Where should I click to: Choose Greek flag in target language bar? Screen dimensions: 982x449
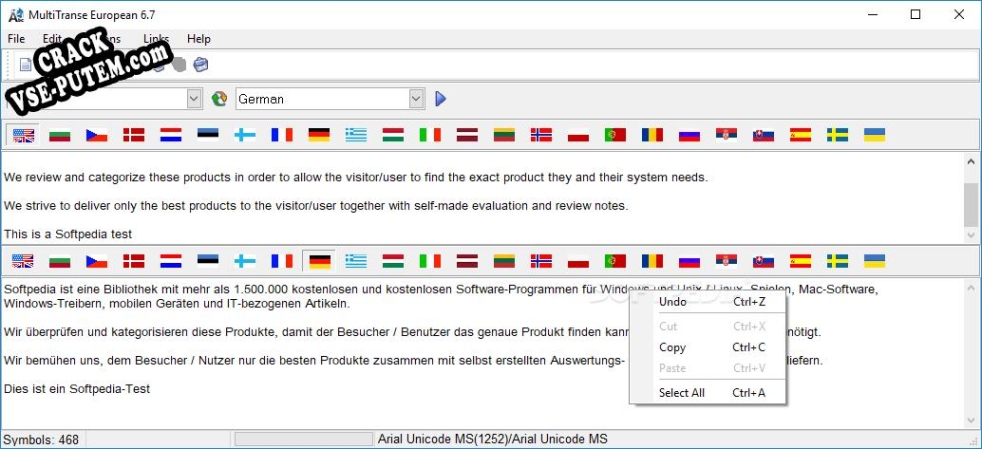coord(356,261)
